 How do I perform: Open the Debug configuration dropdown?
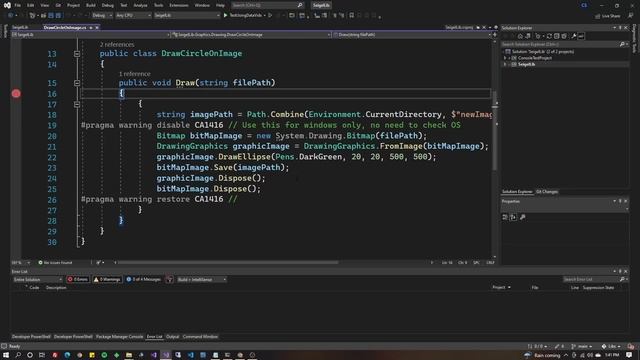[102, 16]
